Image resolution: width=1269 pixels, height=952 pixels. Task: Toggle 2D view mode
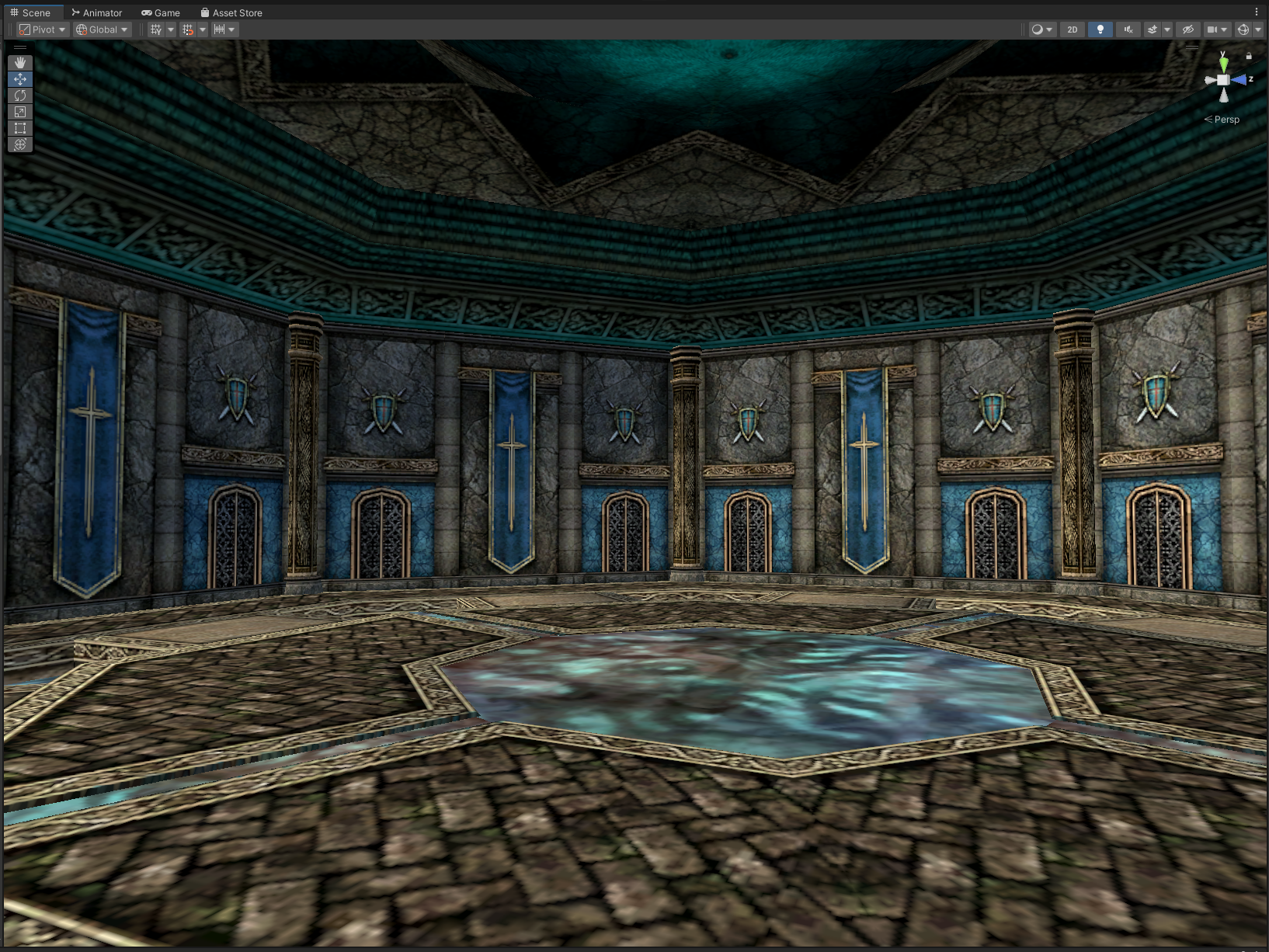click(x=1073, y=30)
